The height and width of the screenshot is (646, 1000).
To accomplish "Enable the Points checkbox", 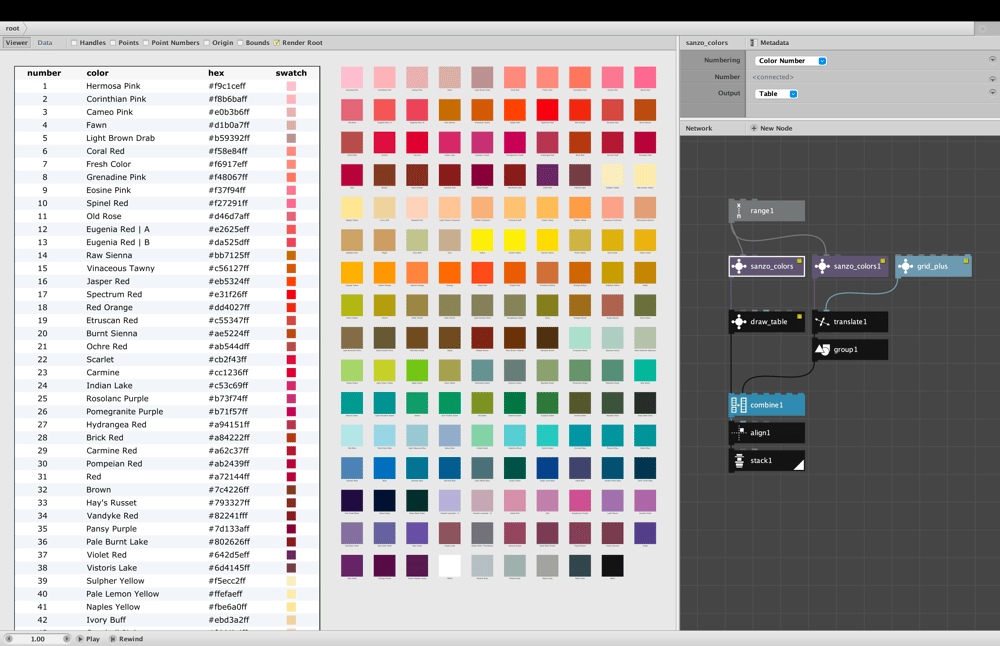I will tap(113, 43).
